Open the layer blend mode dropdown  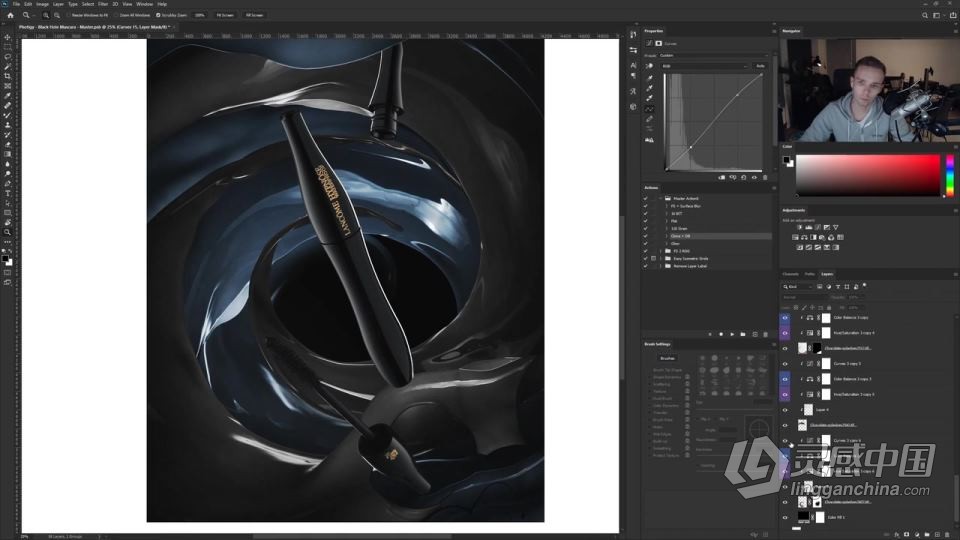coord(806,297)
